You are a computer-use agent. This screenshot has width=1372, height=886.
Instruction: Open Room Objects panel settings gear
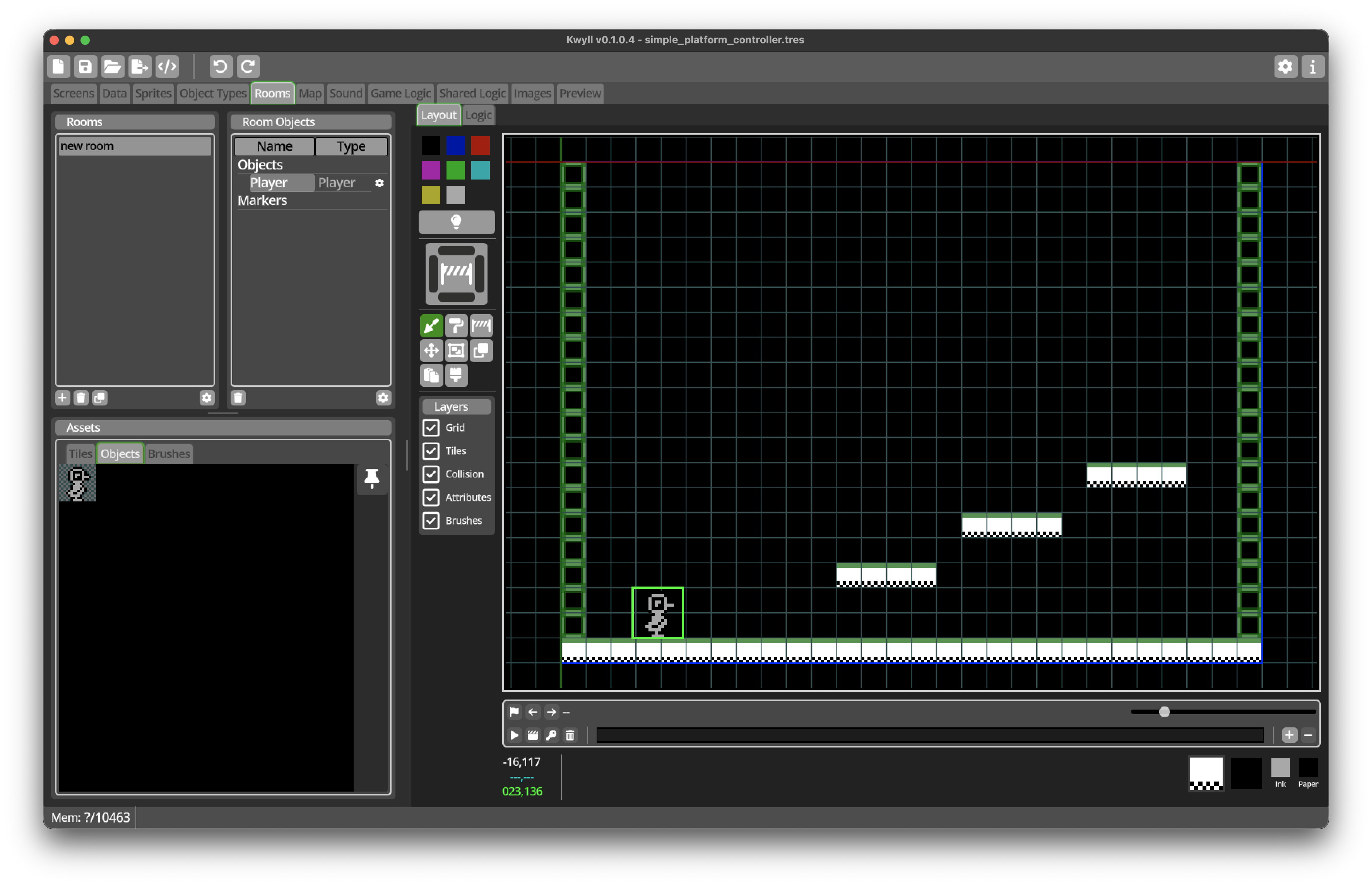(383, 398)
